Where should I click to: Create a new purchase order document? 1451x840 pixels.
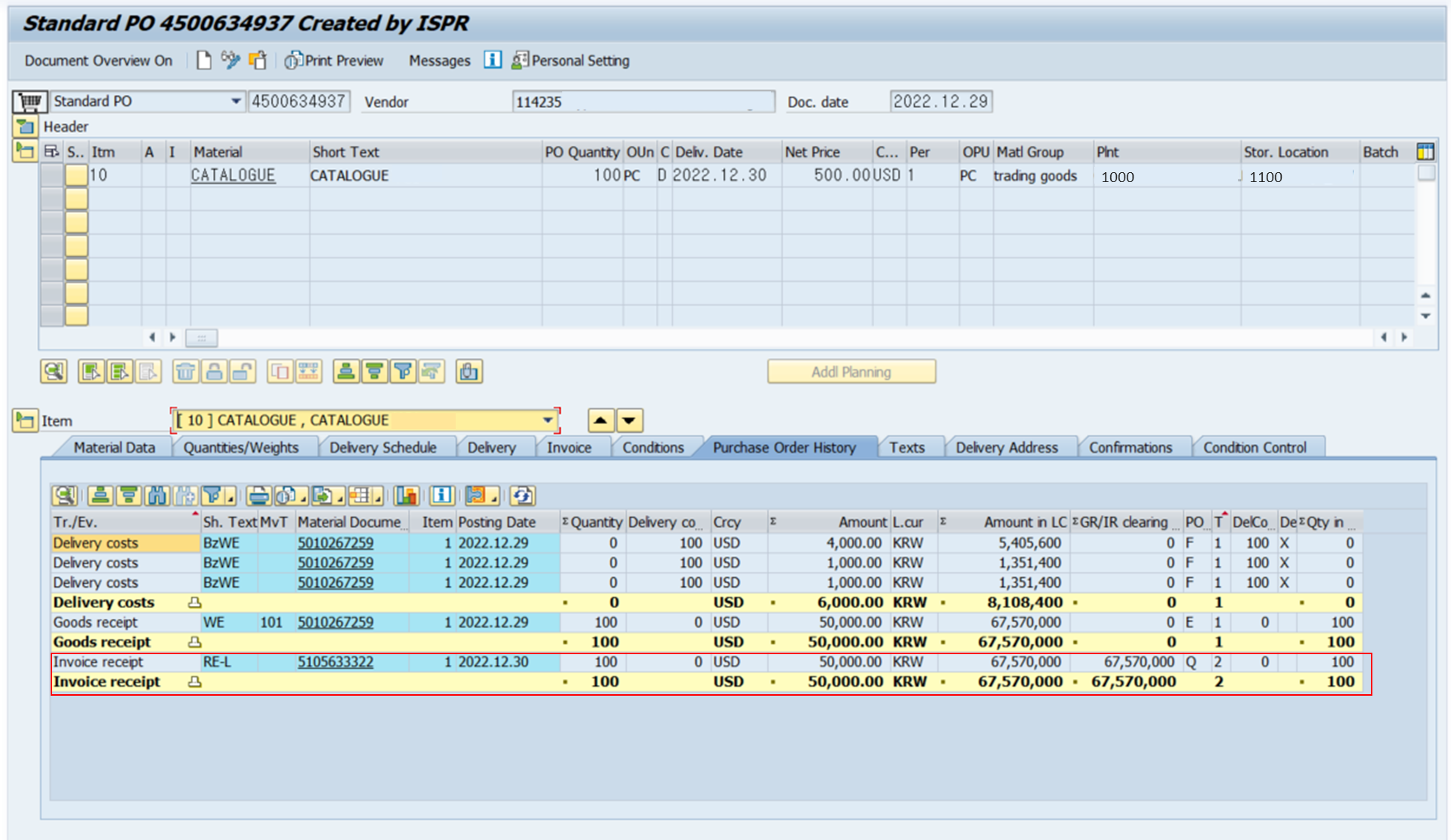point(203,60)
